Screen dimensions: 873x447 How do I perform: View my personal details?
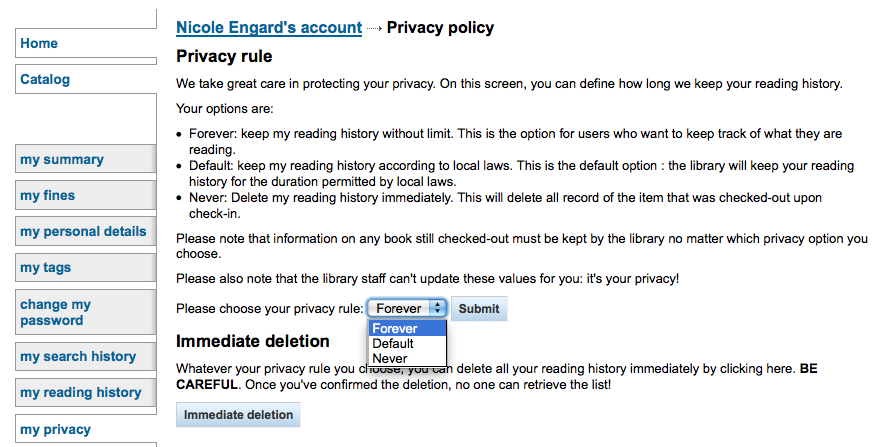86,232
